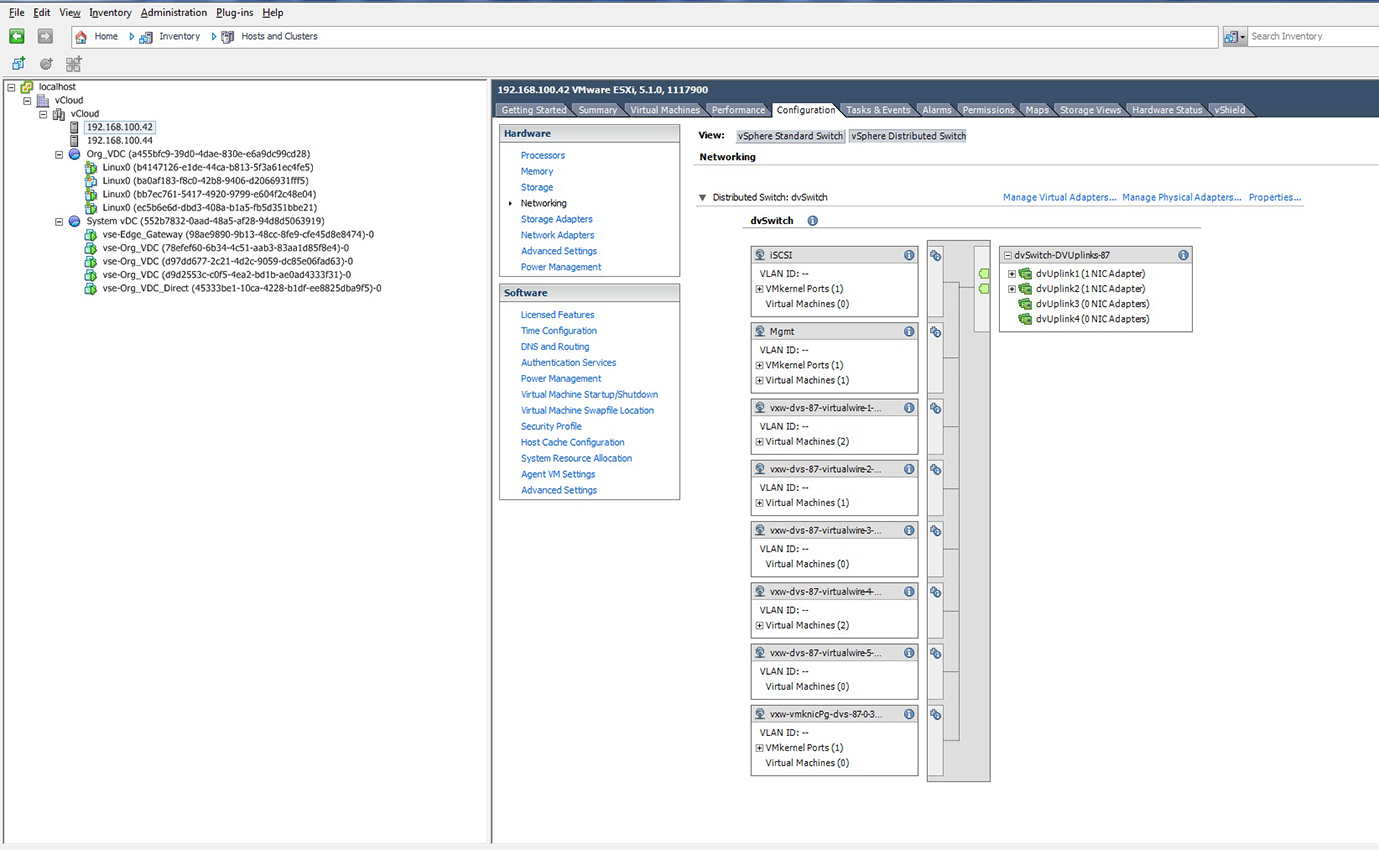Click the port connection icon beside iSCSI

(936, 256)
